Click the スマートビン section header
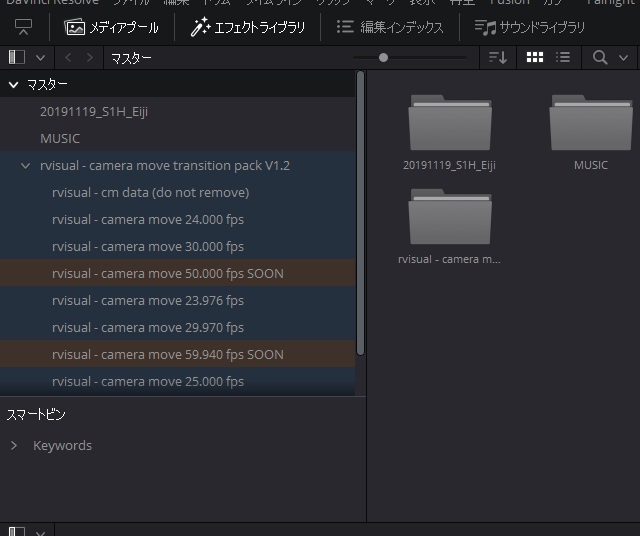Viewport: 640px width, 536px height. click(x=36, y=414)
